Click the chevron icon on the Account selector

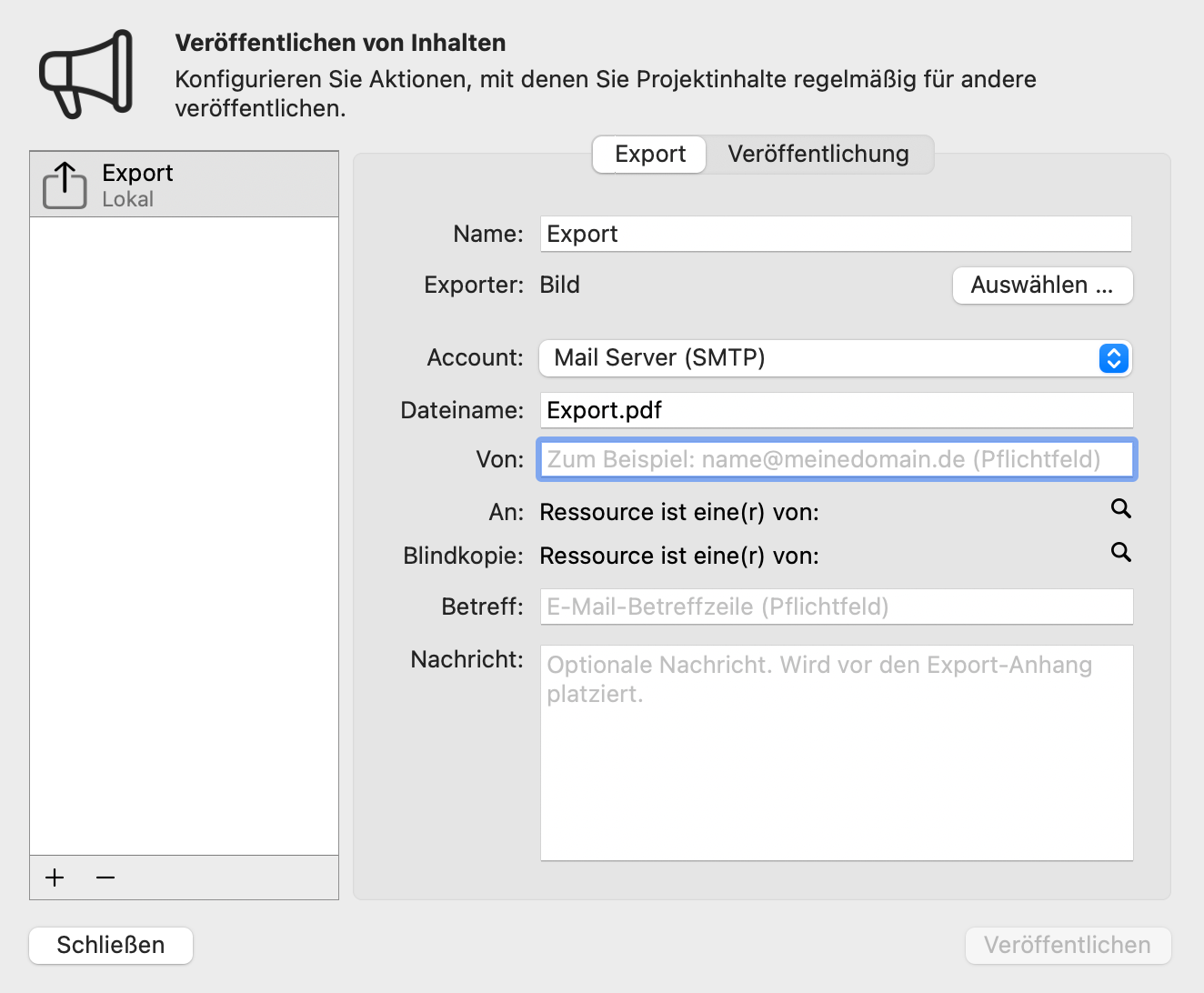point(1112,358)
